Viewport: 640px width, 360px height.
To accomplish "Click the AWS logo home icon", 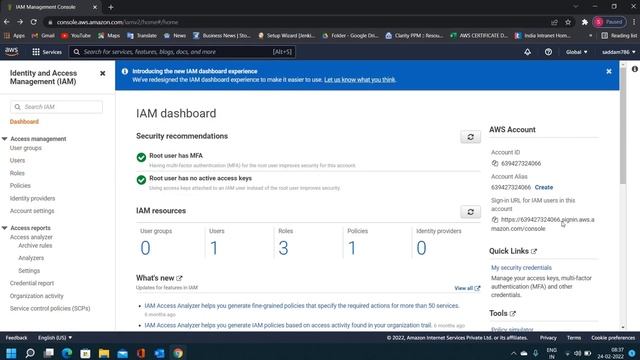I will click(x=11, y=51).
